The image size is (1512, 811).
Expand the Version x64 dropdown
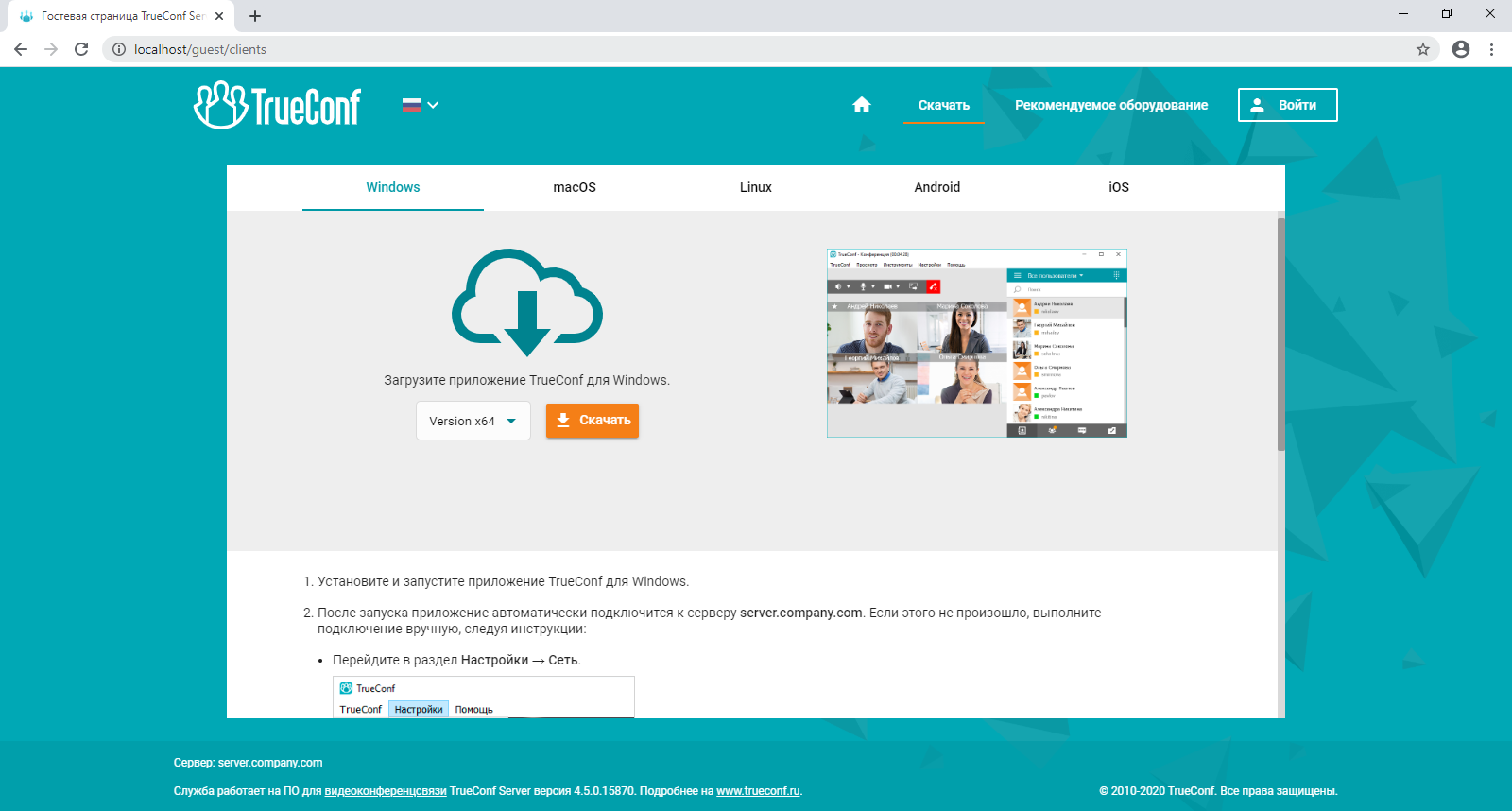(x=473, y=421)
